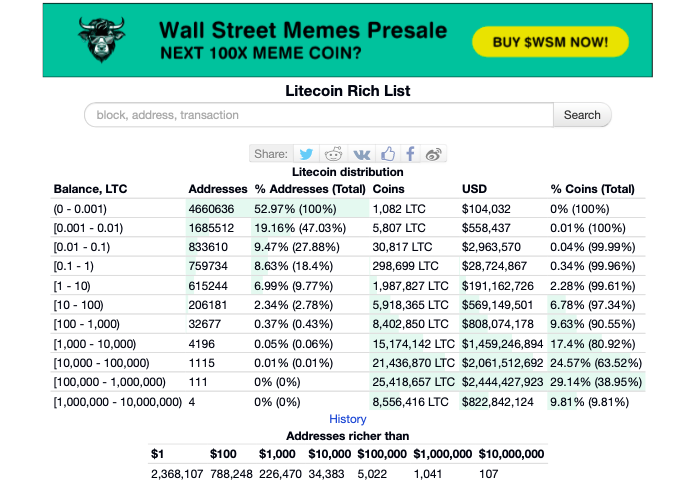The width and height of the screenshot is (688, 491).
Task: Click the 5,918,365 LTC coins cell
Action: coord(410,305)
